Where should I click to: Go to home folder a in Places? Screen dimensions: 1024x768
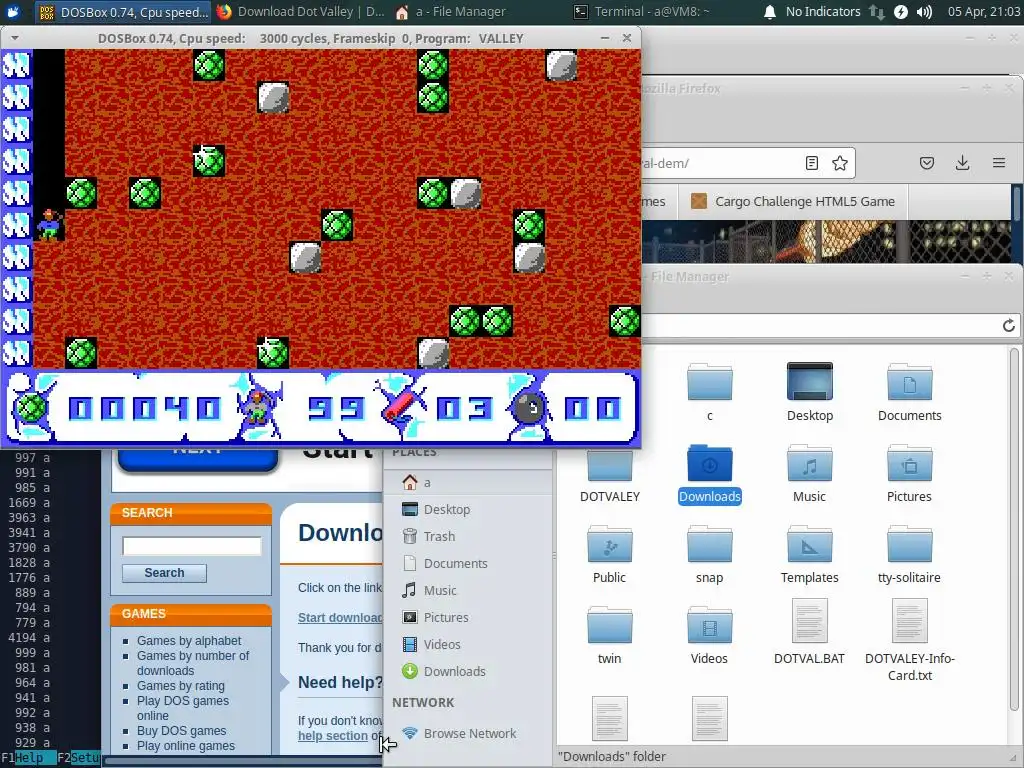click(468, 483)
